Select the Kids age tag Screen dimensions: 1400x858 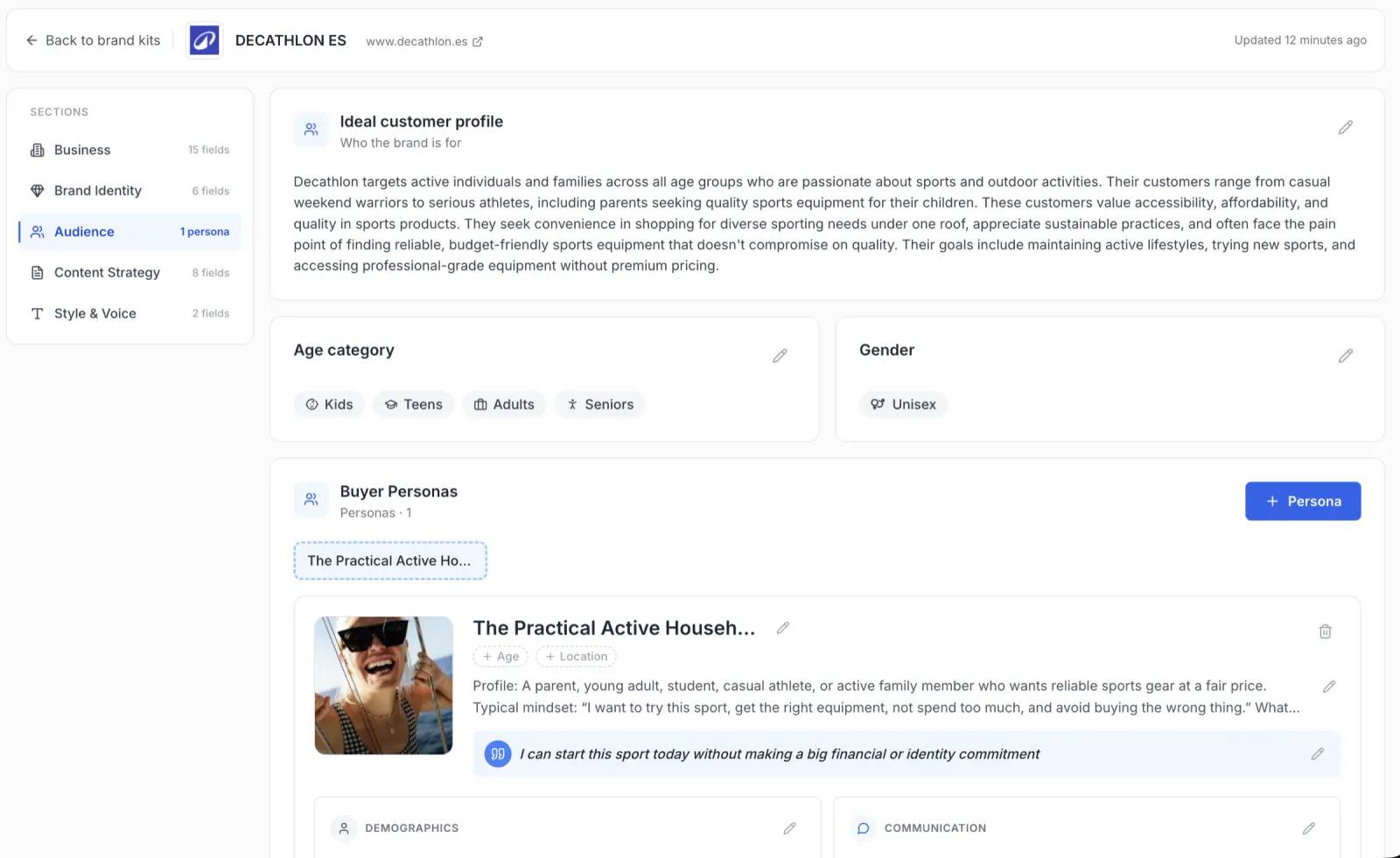[x=329, y=404]
